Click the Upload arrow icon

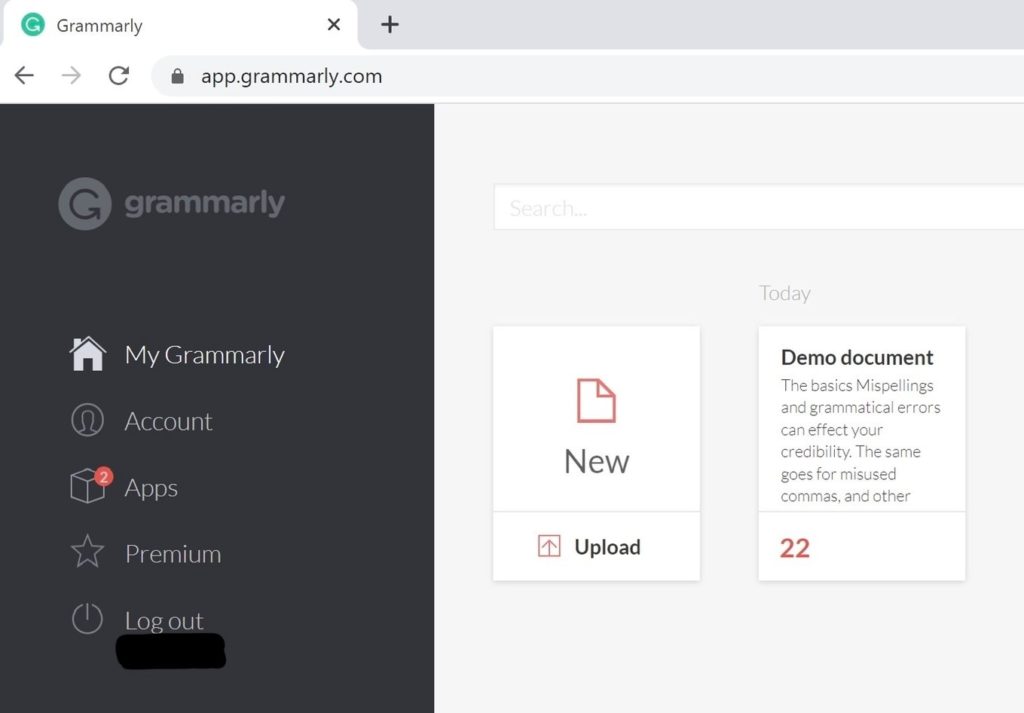point(549,546)
